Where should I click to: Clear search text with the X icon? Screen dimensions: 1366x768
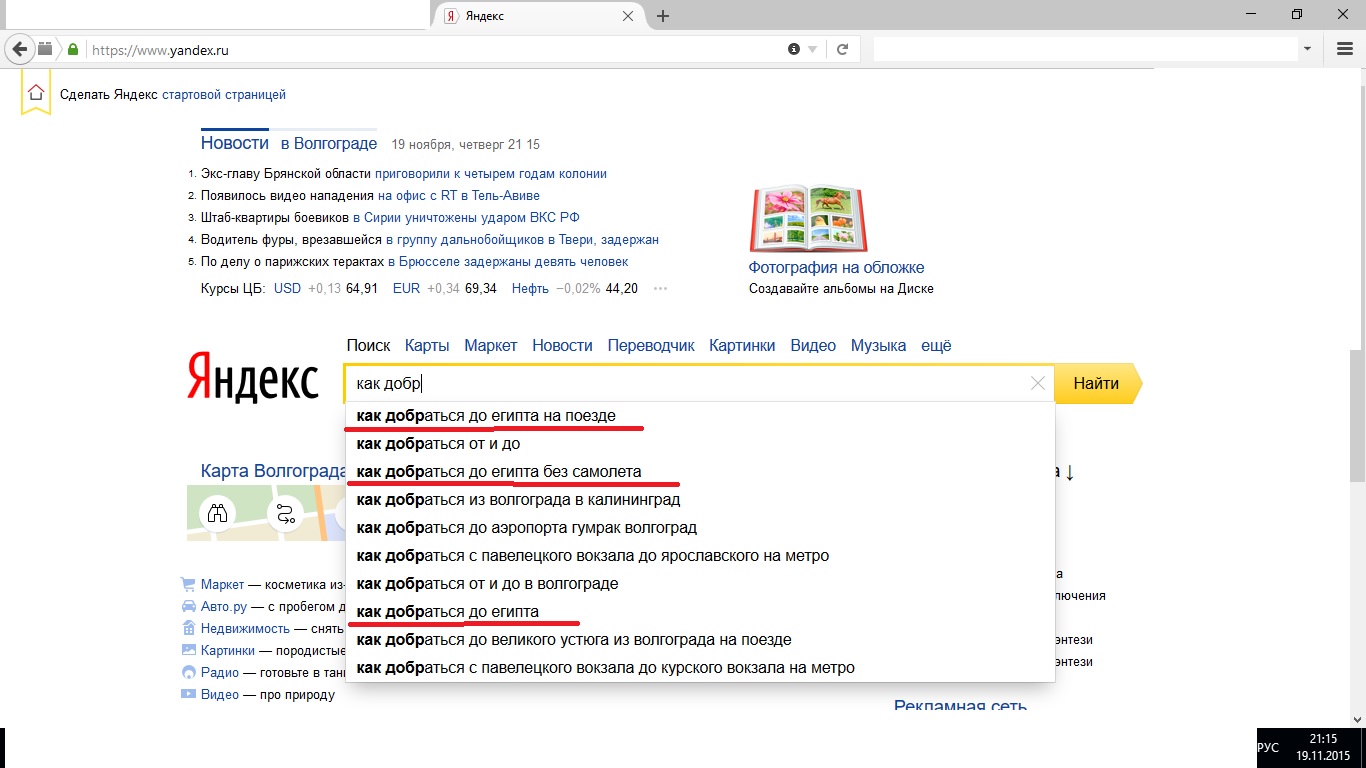coord(1037,383)
